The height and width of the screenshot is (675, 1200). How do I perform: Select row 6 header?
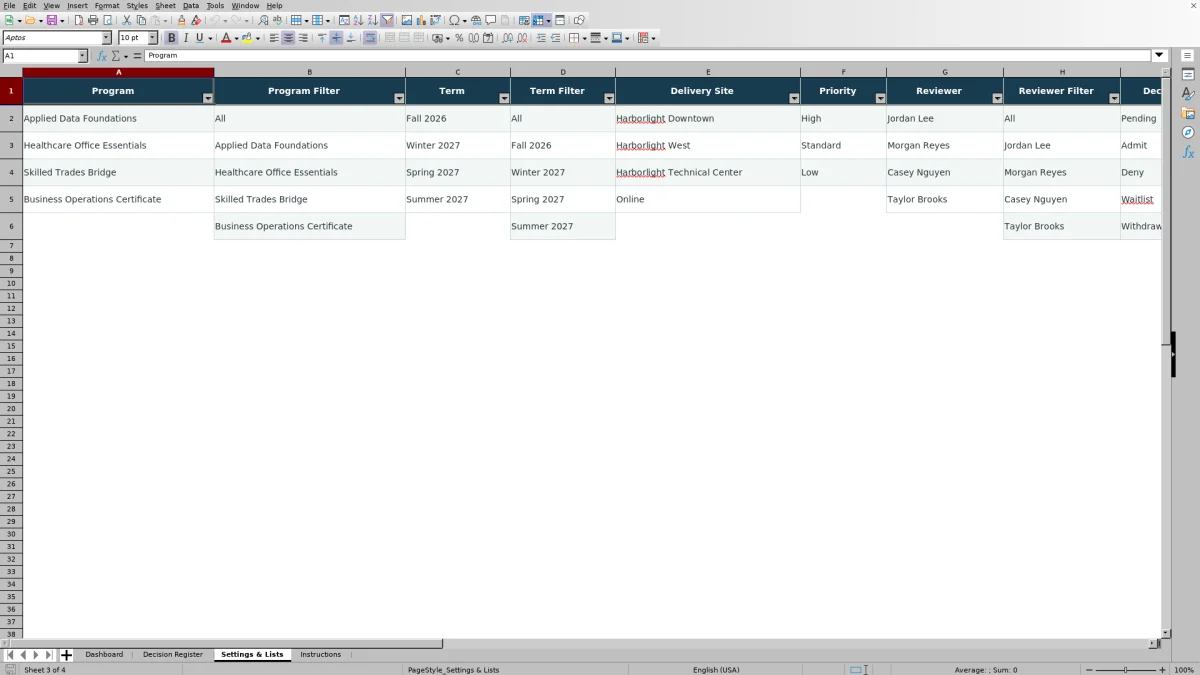click(x=11, y=226)
